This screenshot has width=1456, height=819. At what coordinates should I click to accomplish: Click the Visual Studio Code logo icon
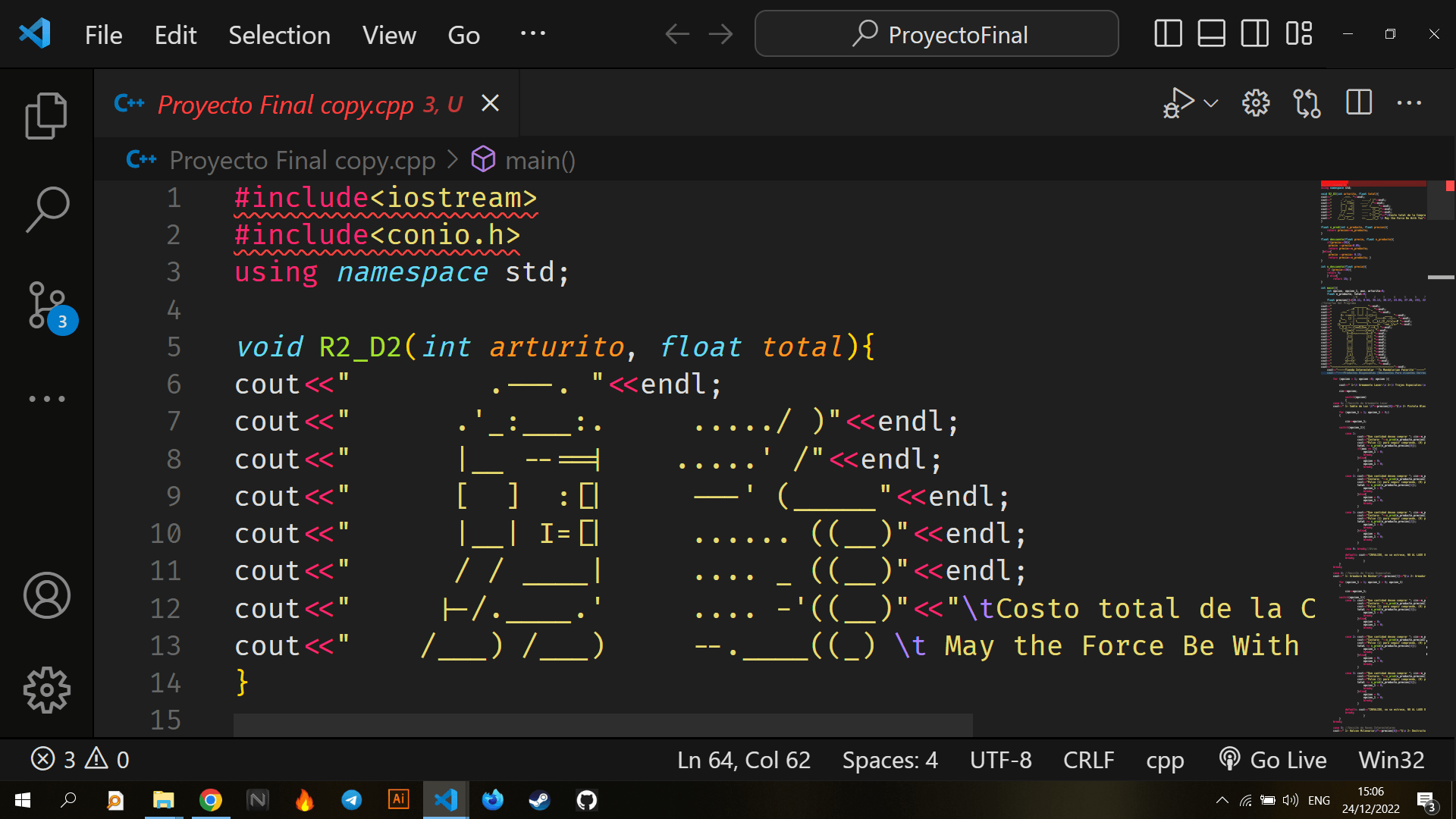point(35,34)
